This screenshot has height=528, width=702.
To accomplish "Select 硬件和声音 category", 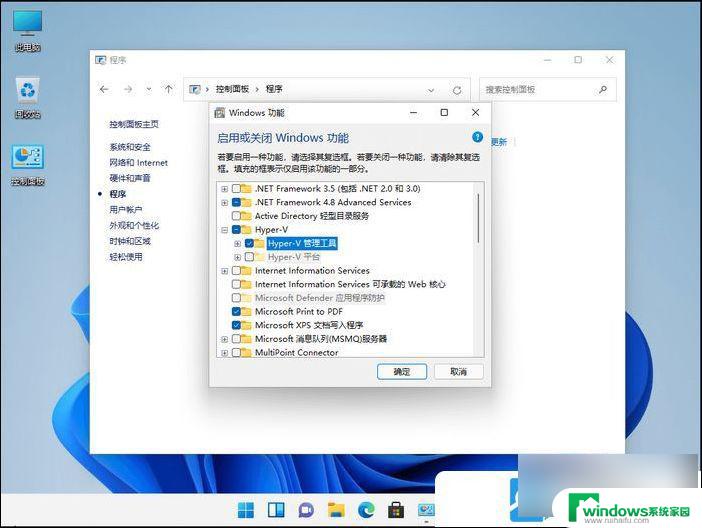I will coord(130,178).
